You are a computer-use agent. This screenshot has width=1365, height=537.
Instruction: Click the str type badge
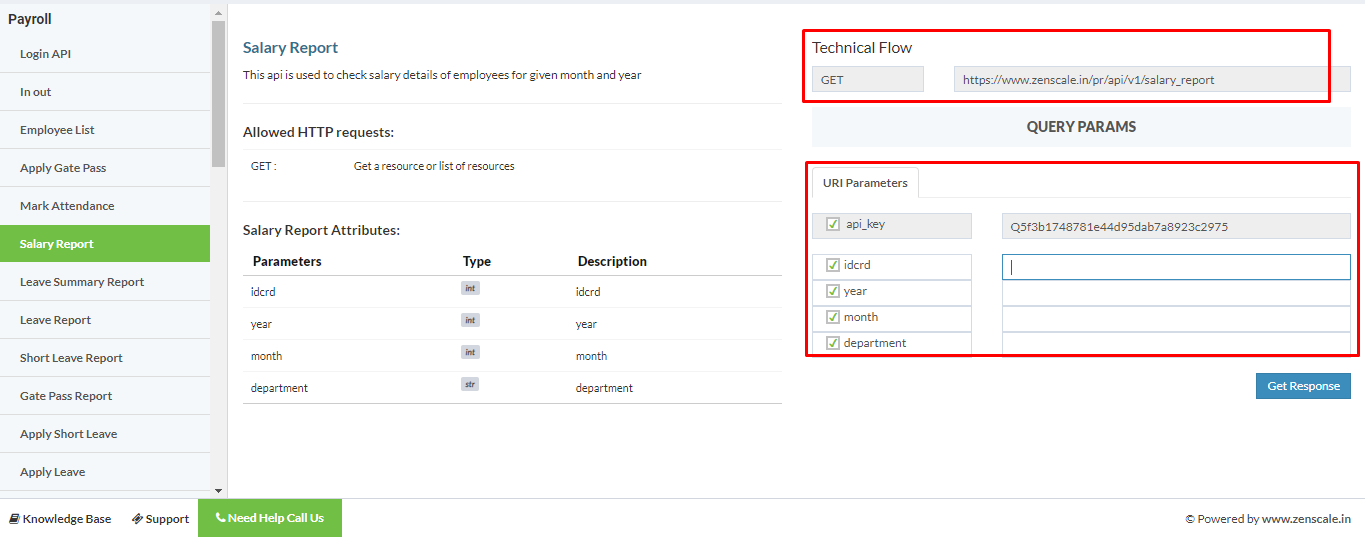pyautogui.click(x=470, y=384)
